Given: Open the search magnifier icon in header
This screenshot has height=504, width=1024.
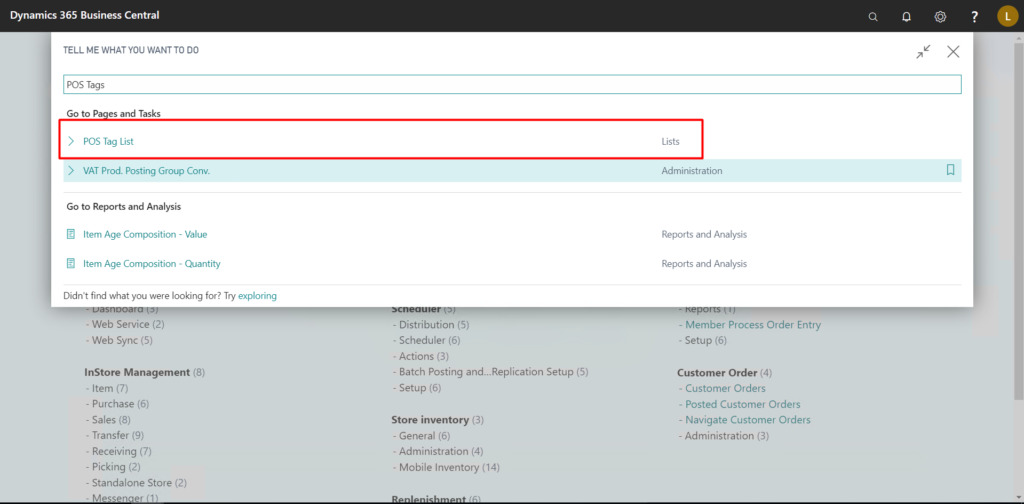Looking at the screenshot, I should (872, 16).
